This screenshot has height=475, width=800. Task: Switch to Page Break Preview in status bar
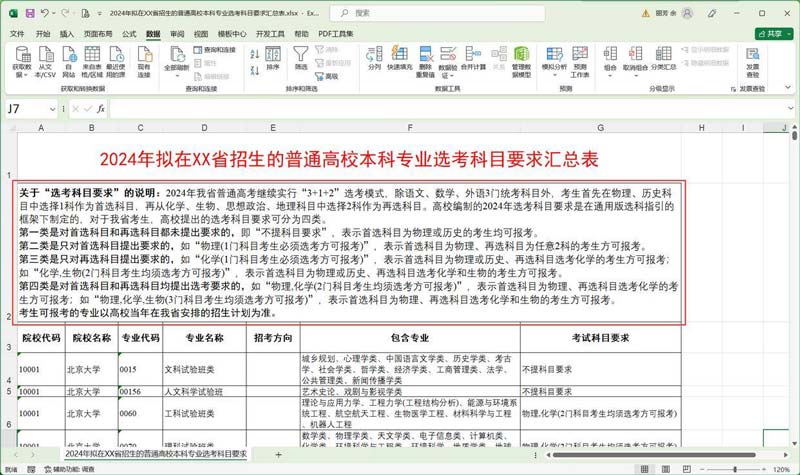687,469
